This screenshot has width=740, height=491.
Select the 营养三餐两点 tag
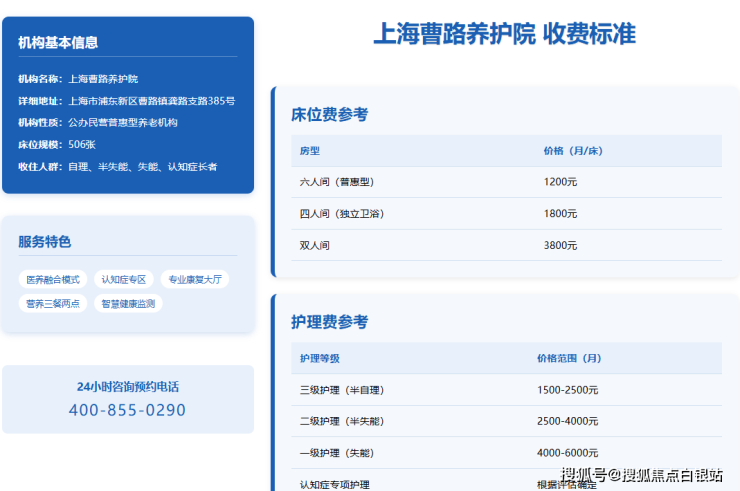(53, 304)
